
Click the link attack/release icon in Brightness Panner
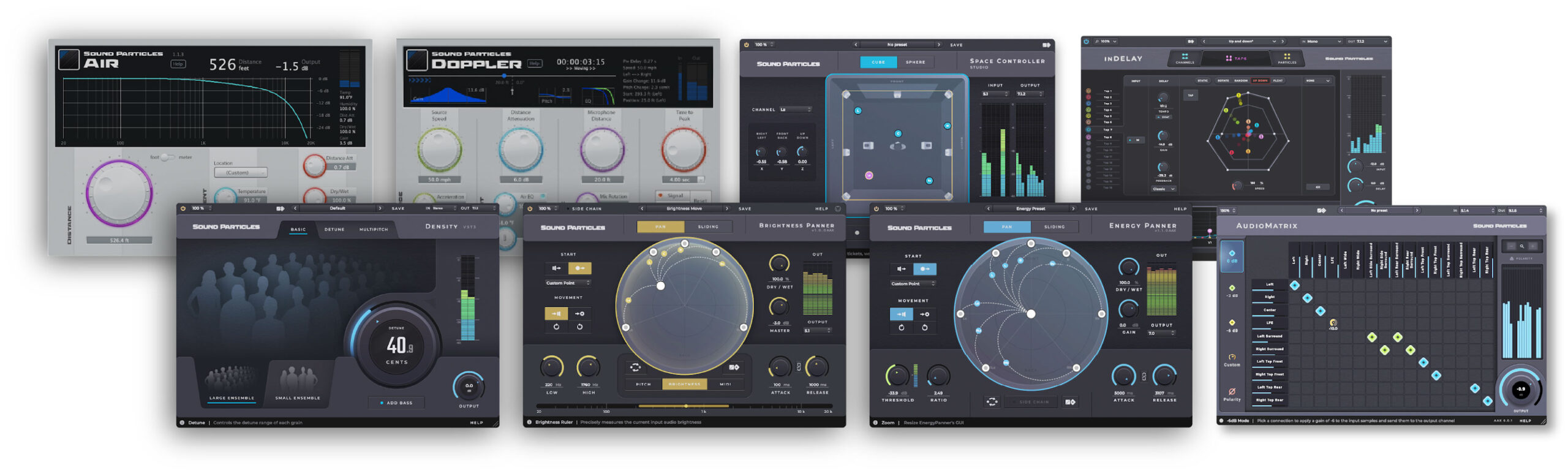798,367
